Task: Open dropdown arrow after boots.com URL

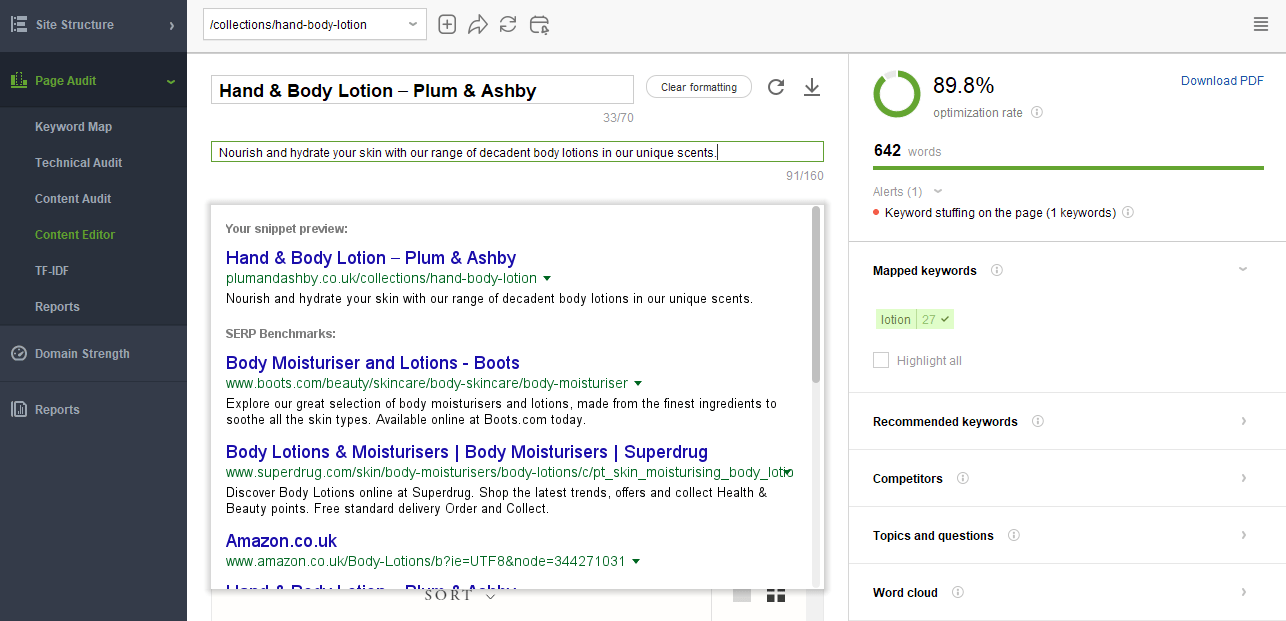Action: pyautogui.click(x=638, y=384)
